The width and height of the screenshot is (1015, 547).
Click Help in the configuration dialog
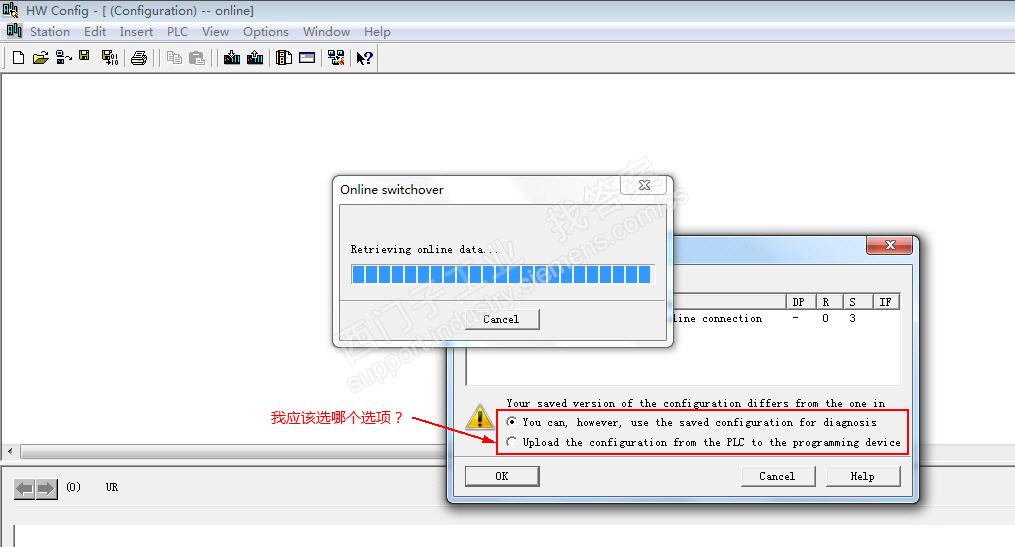[862, 476]
